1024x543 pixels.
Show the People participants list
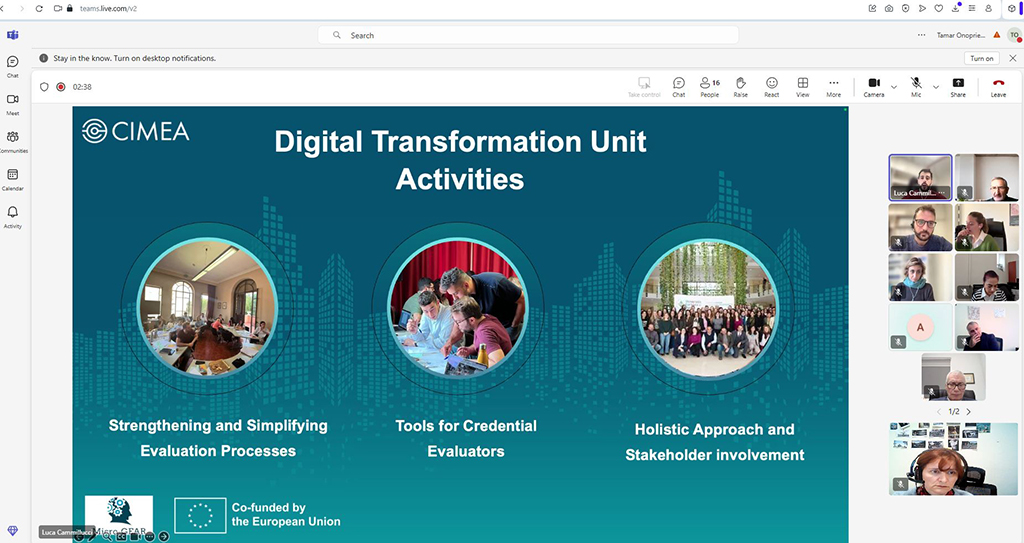tap(709, 86)
